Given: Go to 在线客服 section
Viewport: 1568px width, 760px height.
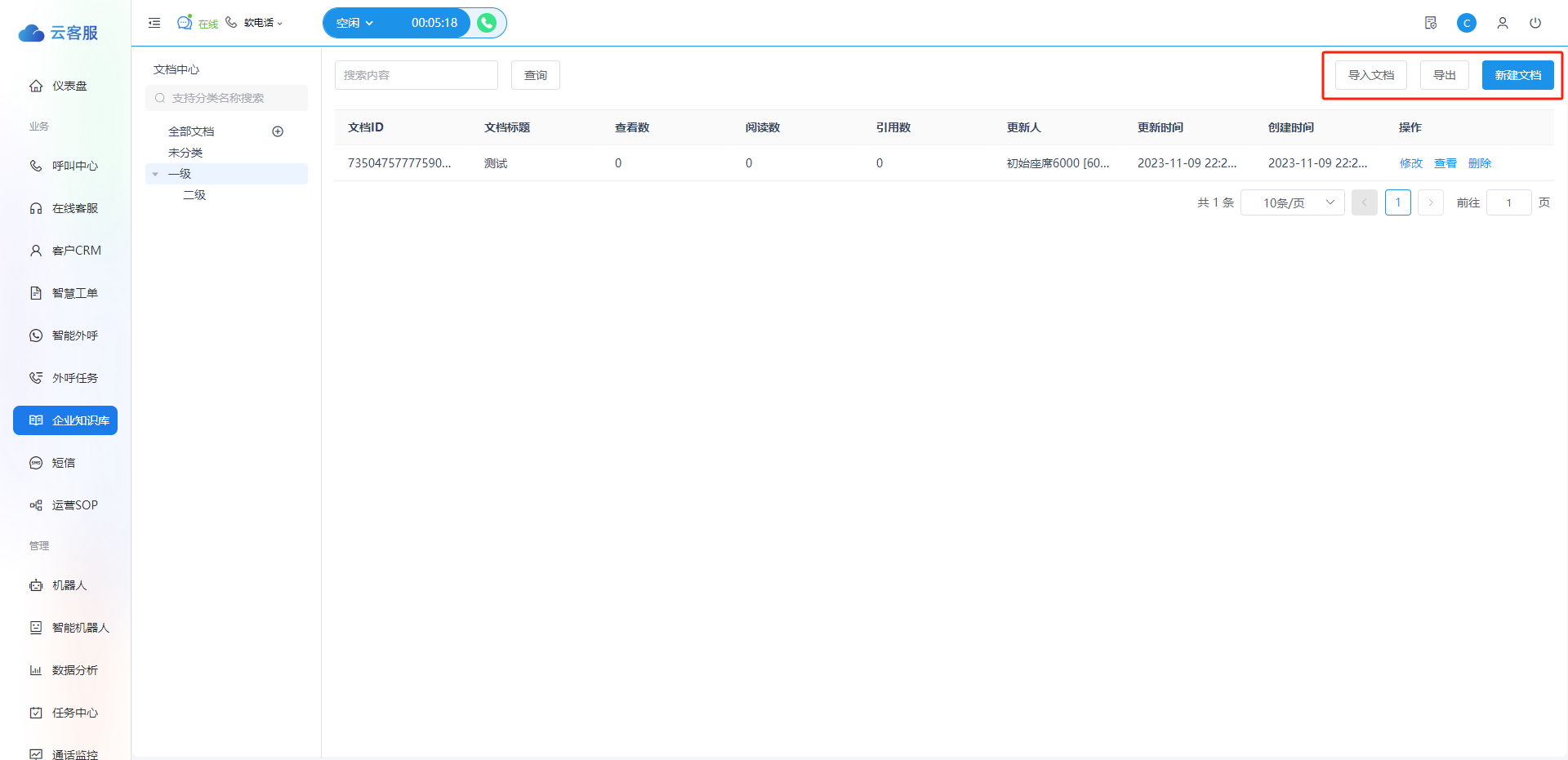Looking at the screenshot, I should coord(65,208).
